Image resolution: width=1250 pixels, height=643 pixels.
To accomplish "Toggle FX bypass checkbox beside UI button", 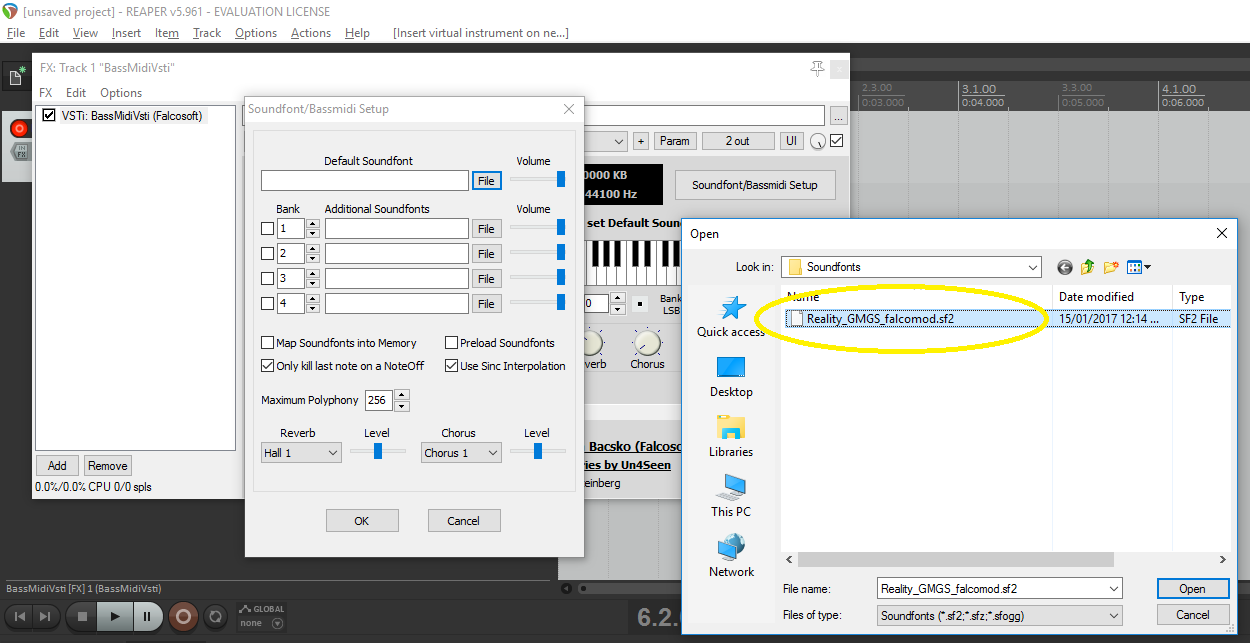I will point(837,141).
